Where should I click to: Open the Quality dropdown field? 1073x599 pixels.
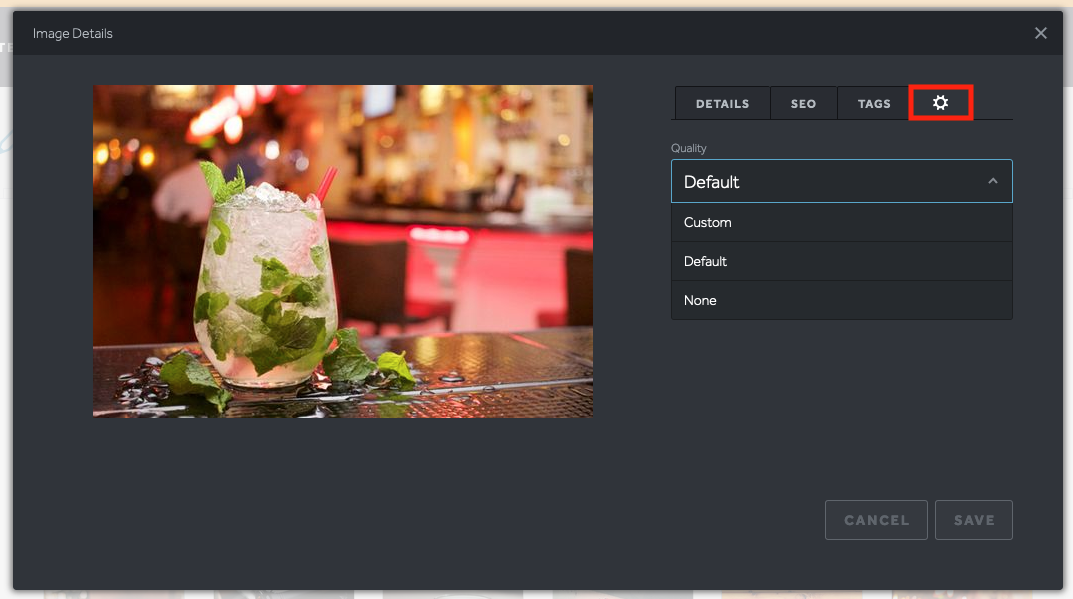(842, 181)
